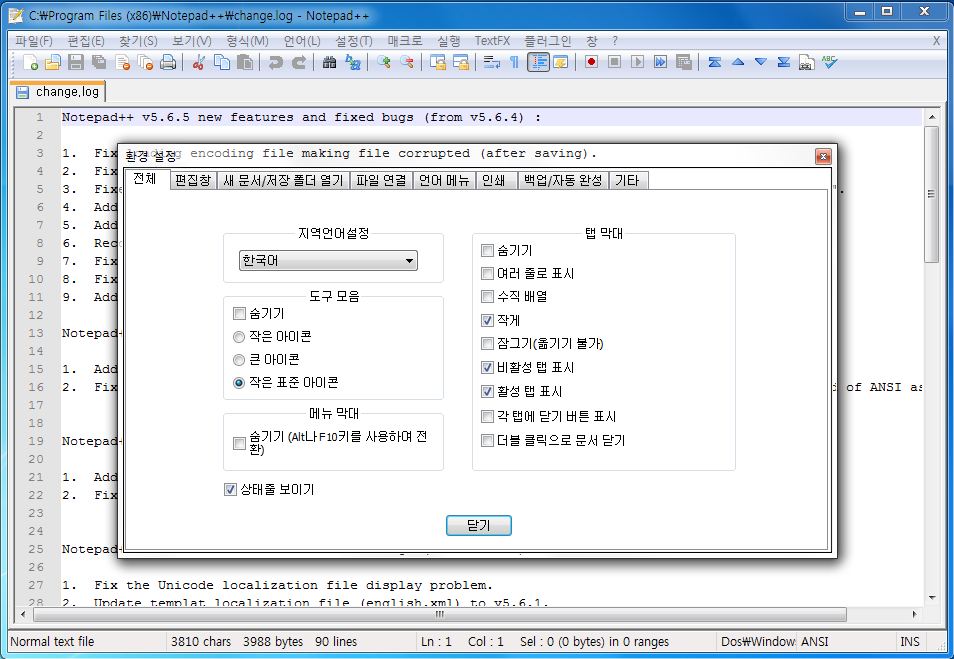The image size is (954, 659).
Task: Click the Find binoculars icon
Action: pos(329,62)
